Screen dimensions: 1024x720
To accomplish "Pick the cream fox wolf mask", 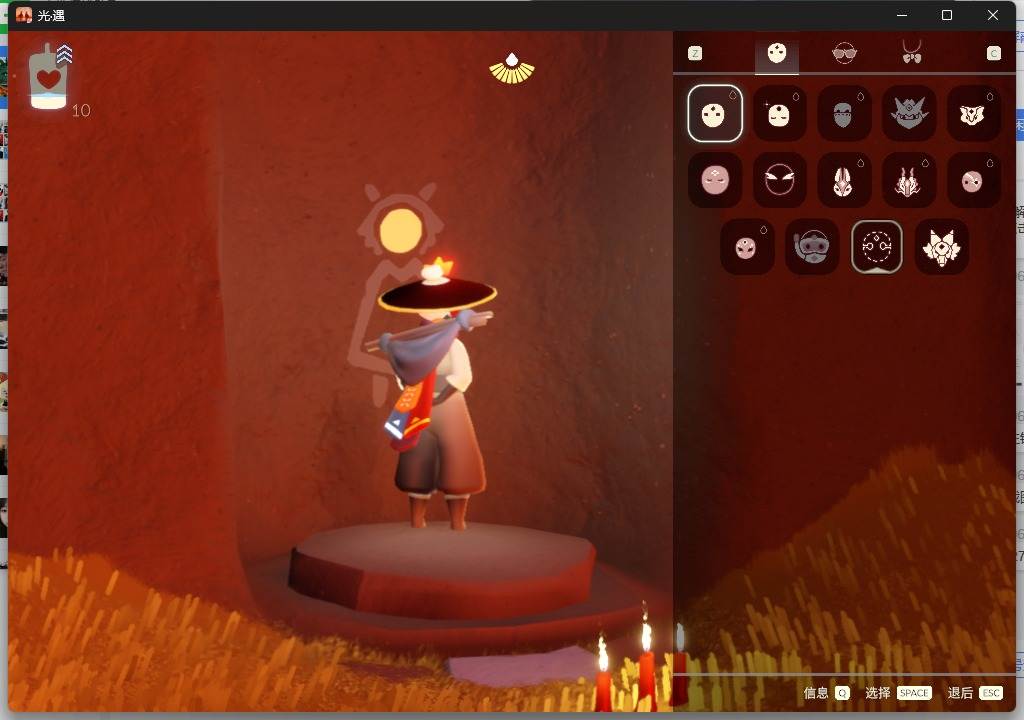I will click(941, 247).
